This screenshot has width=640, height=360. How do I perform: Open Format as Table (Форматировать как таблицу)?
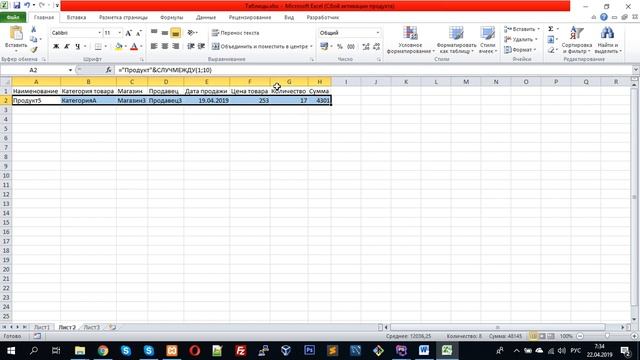point(456,40)
